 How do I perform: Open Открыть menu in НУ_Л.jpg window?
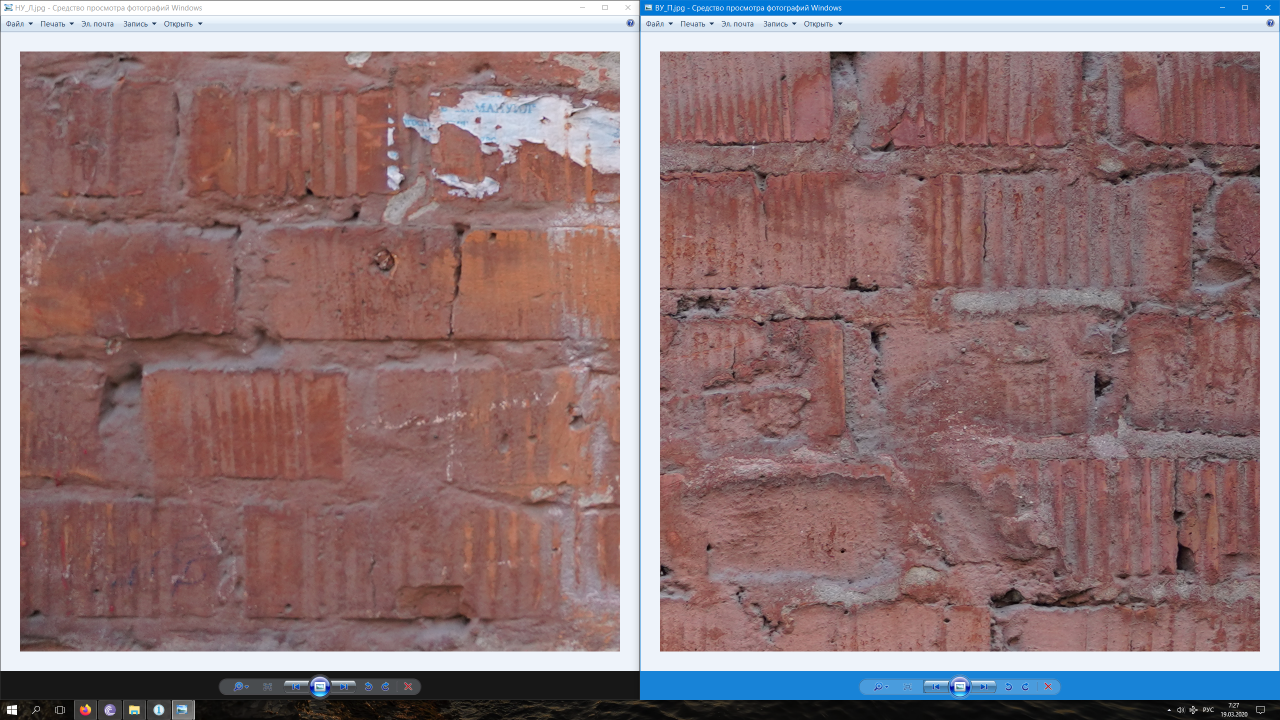click(183, 23)
